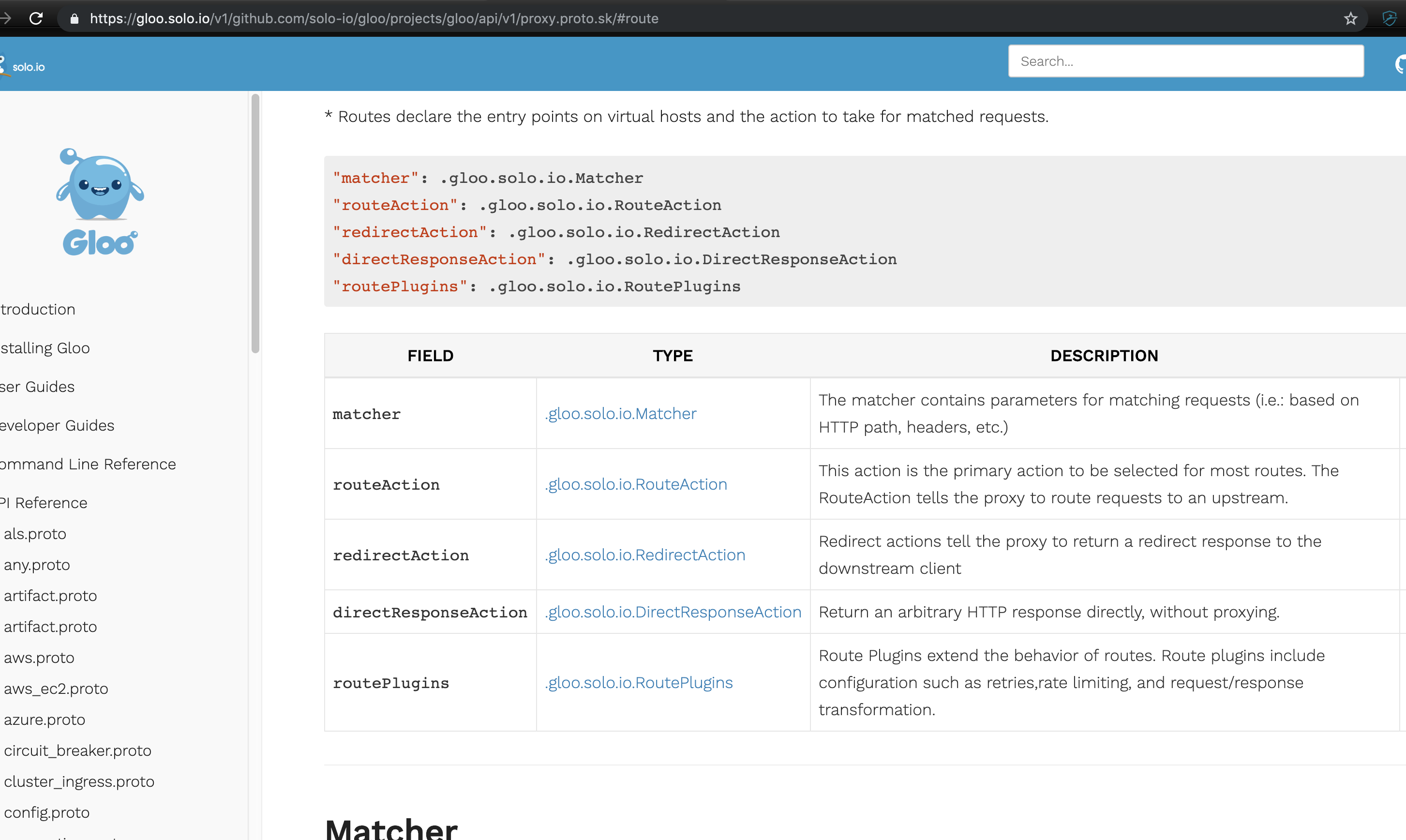The height and width of the screenshot is (840, 1406).
Task: Click the .gloo.solo.io.DirectResponseAction link
Action: [x=672, y=612]
